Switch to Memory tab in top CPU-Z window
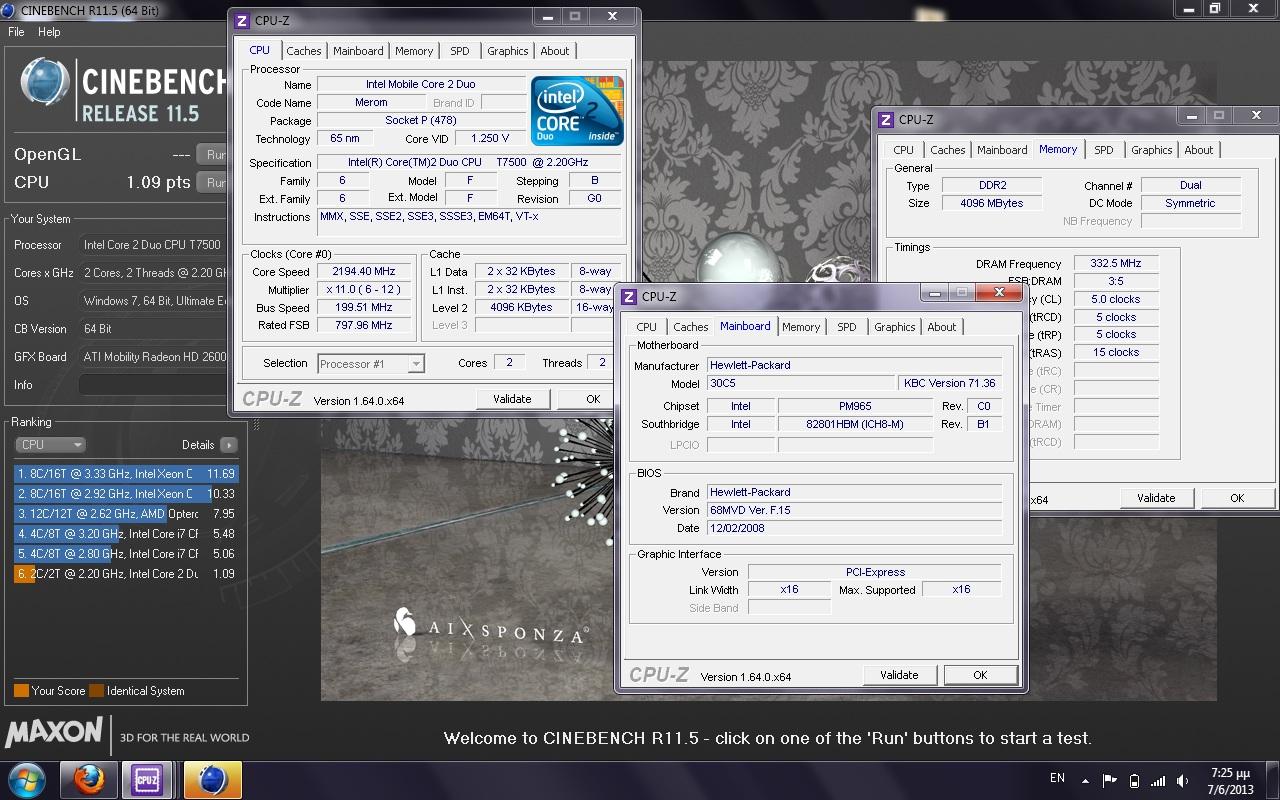Screen dimensions: 1280x800 (414, 51)
